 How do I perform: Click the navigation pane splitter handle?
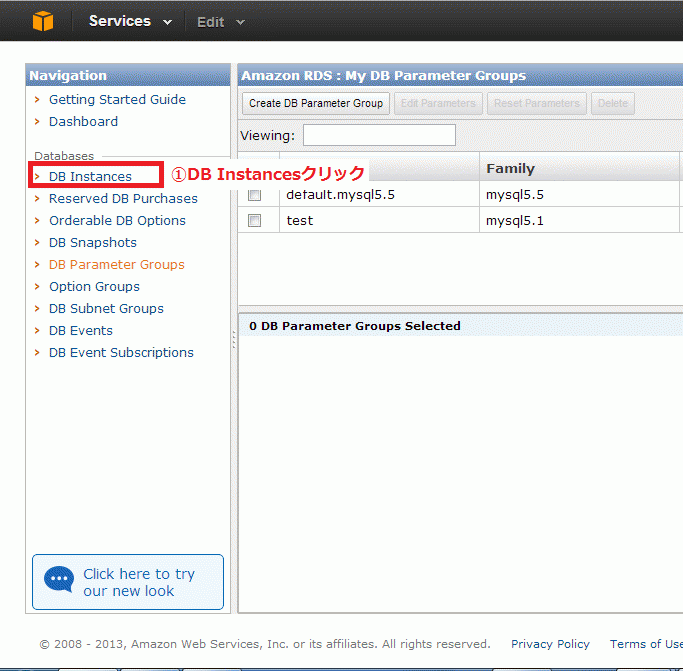pos(234,339)
